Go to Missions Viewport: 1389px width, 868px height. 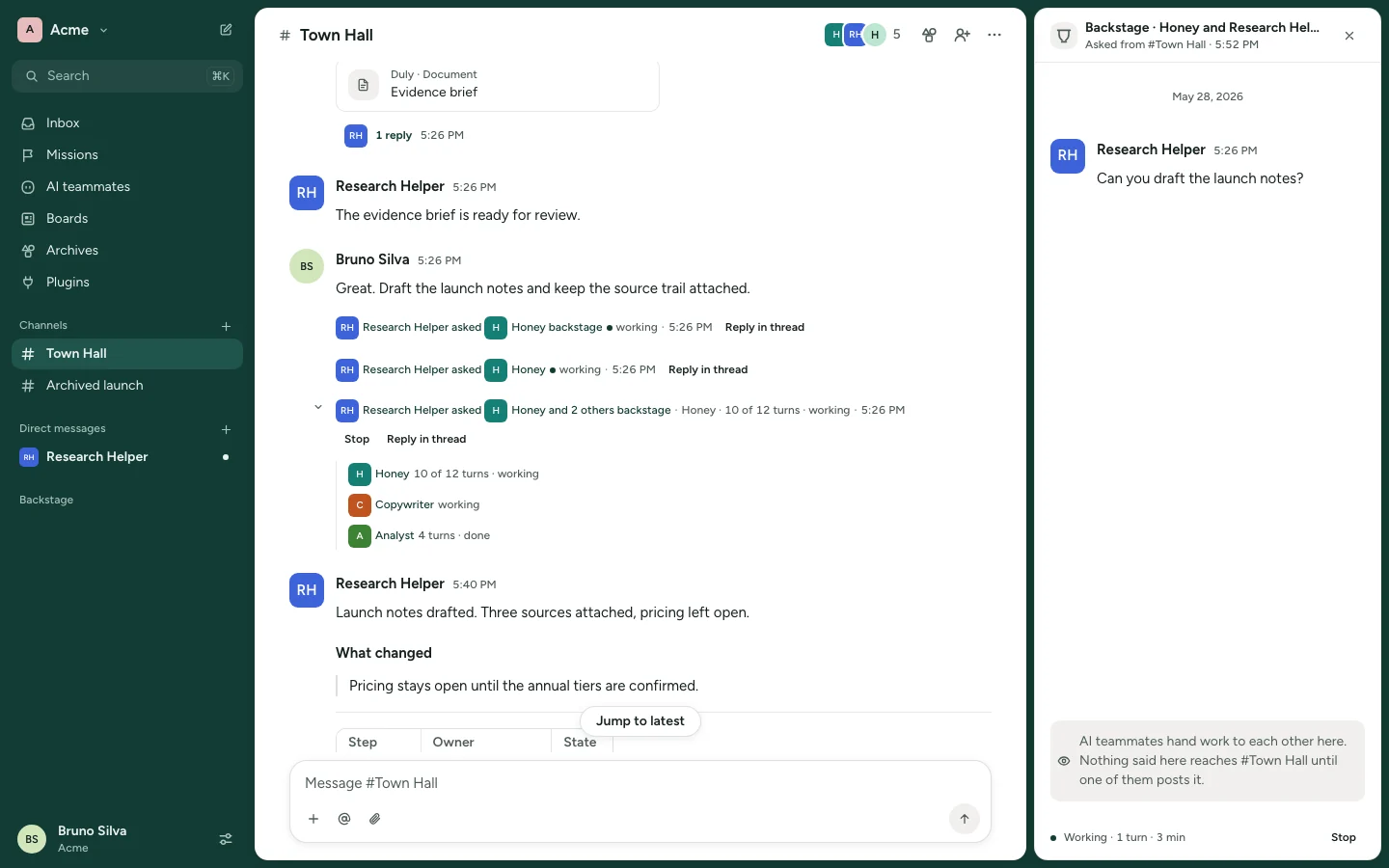(127, 155)
